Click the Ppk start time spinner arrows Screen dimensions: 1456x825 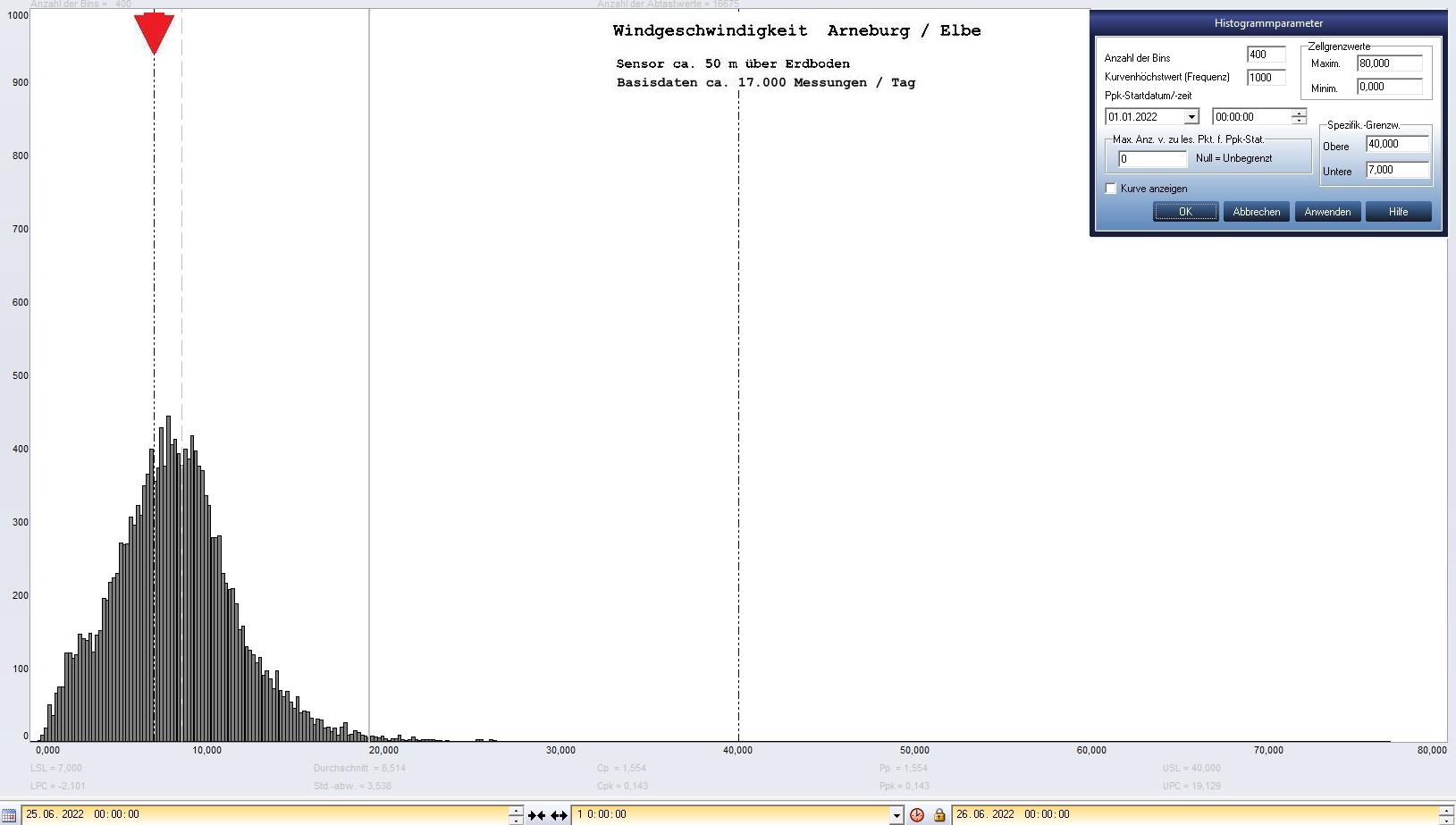tap(1299, 117)
